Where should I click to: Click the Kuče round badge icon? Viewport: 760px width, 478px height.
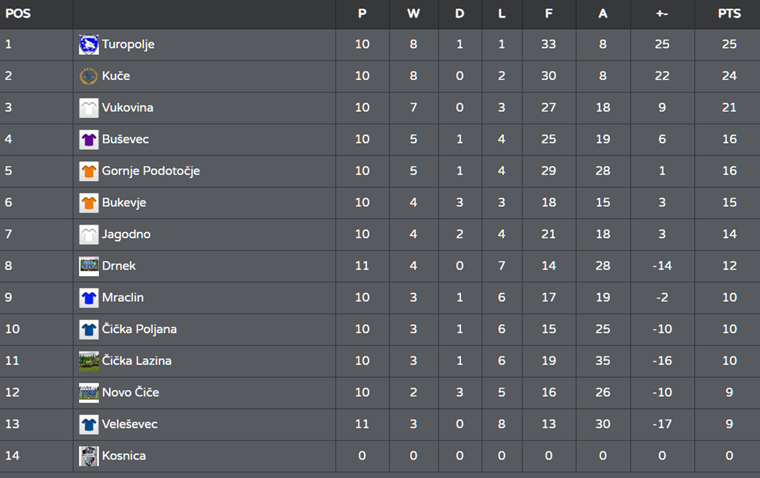coord(89,76)
